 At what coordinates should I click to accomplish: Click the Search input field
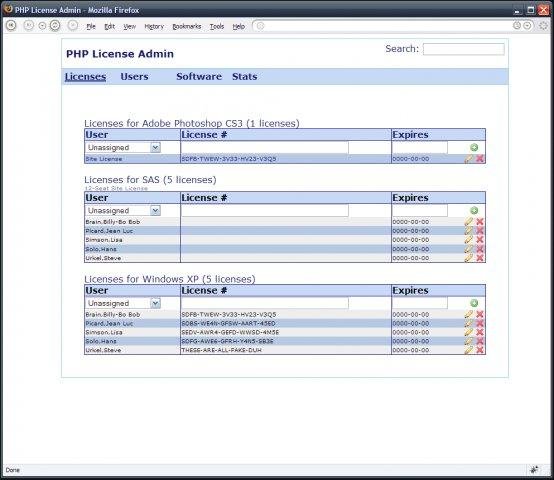[x=464, y=49]
